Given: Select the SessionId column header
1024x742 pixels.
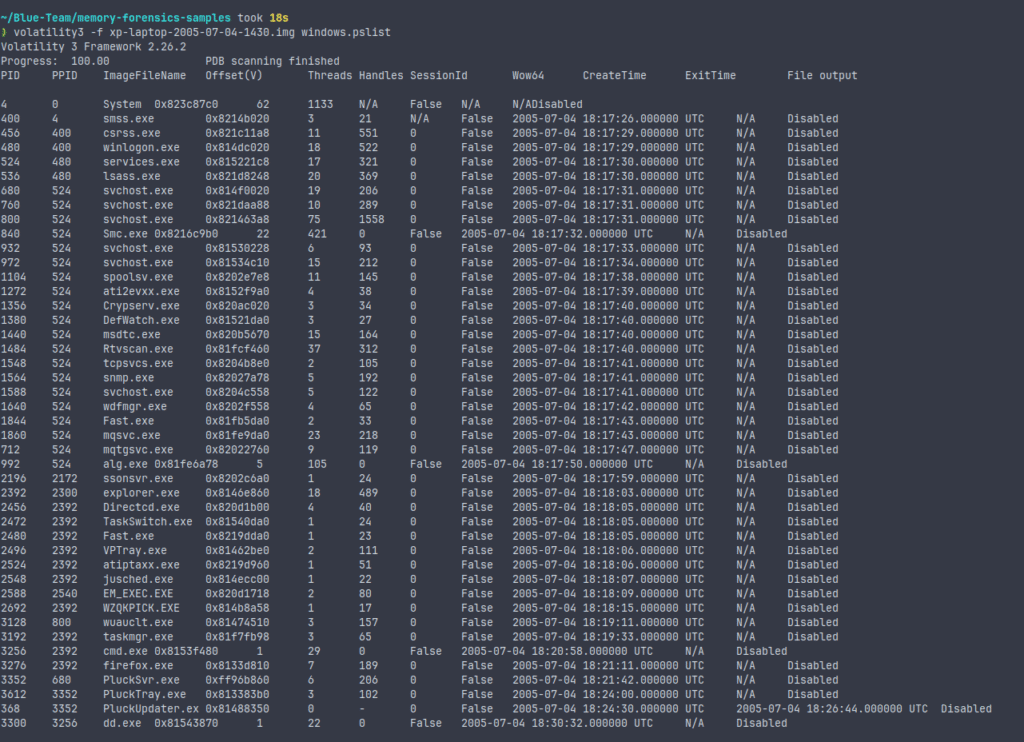Looking at the screenshot, I should (439, 76).
